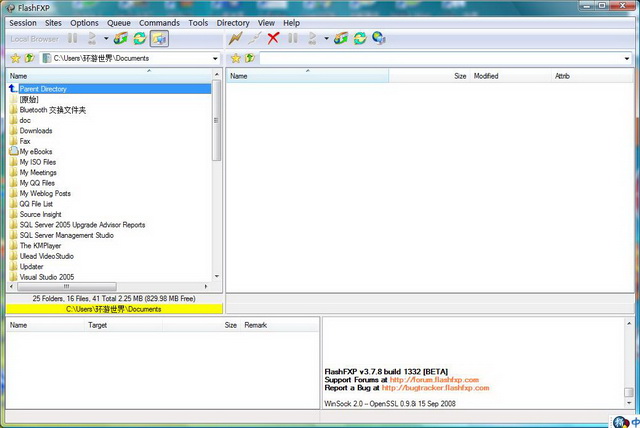Open the Tools menu
The width and height of the screenshot is (640, 428).
tap(198, 23)
